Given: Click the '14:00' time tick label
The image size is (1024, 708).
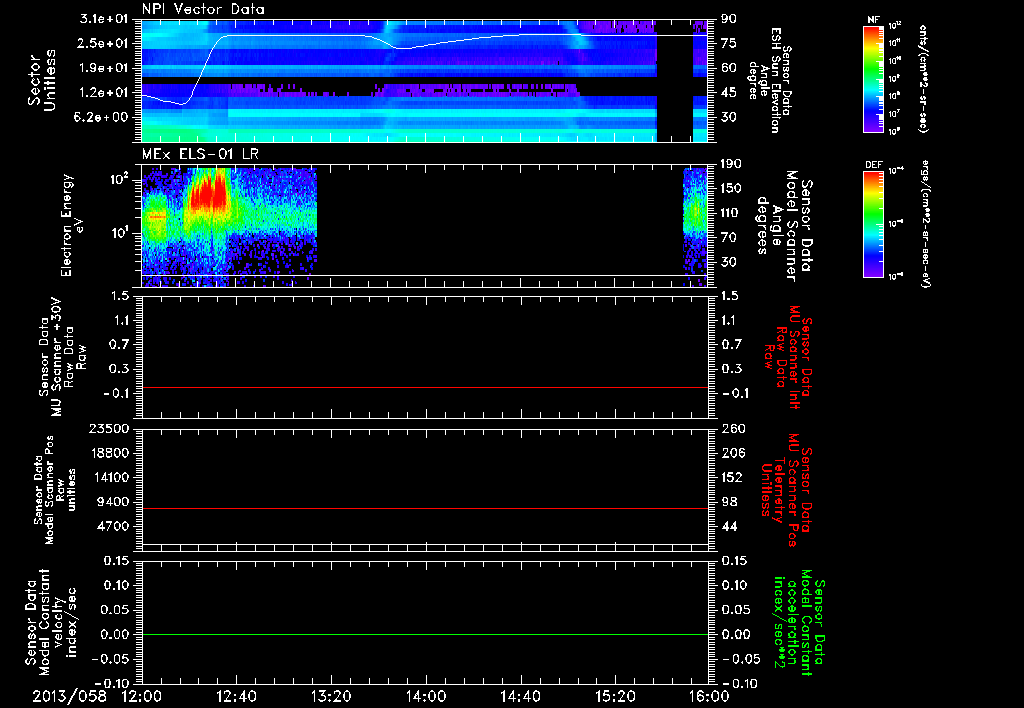Looking at the screenshot, I should point(426,696).
